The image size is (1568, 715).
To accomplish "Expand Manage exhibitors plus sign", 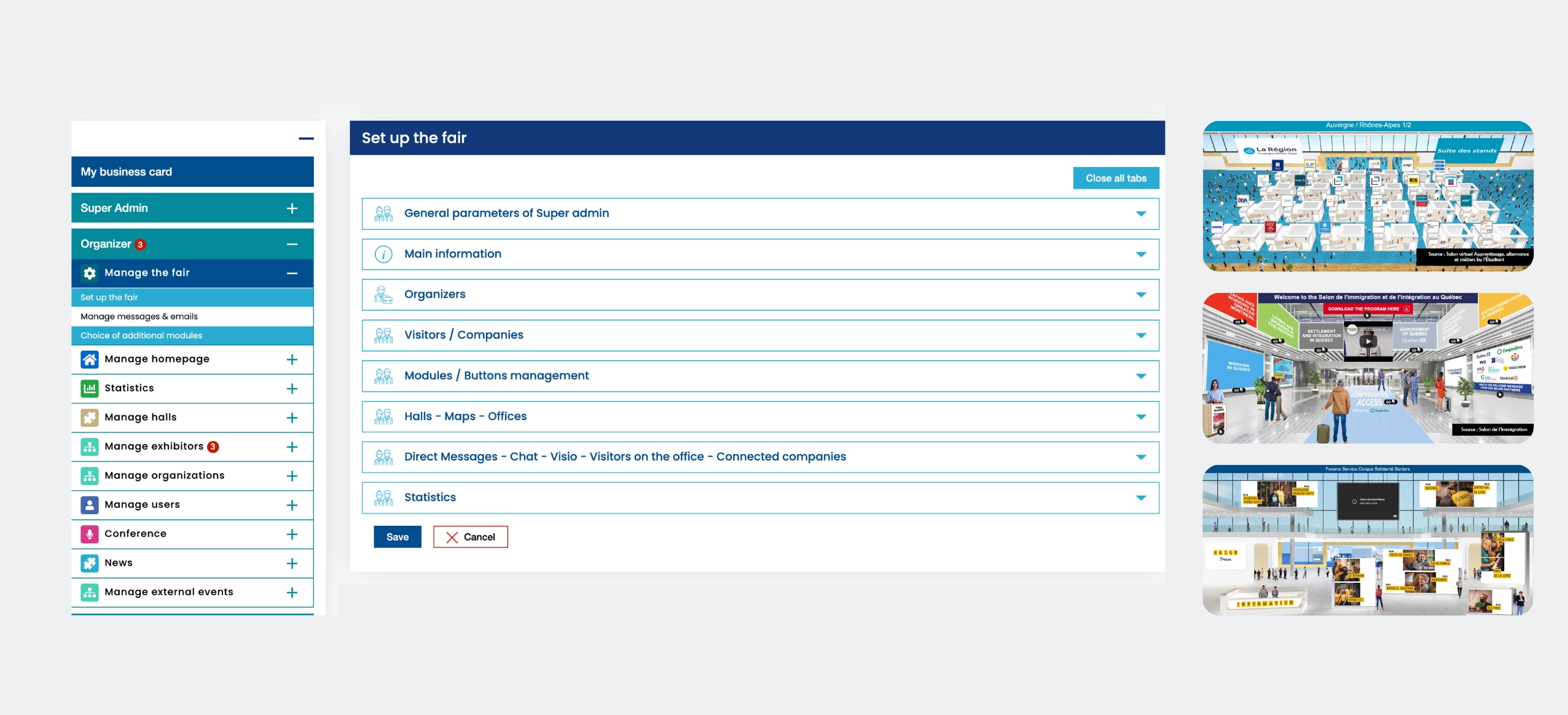I will (292, 447).
